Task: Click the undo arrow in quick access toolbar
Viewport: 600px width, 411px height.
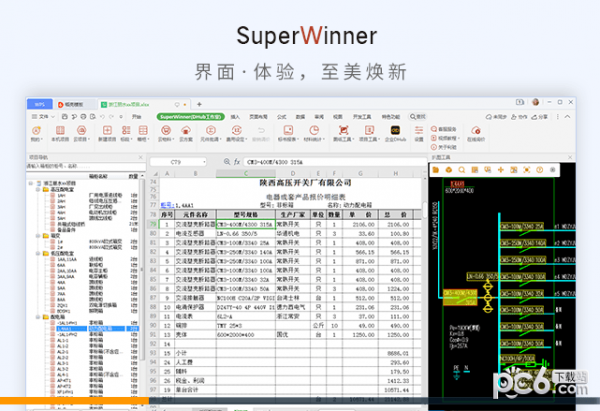Action: click(x=102, y=116)
